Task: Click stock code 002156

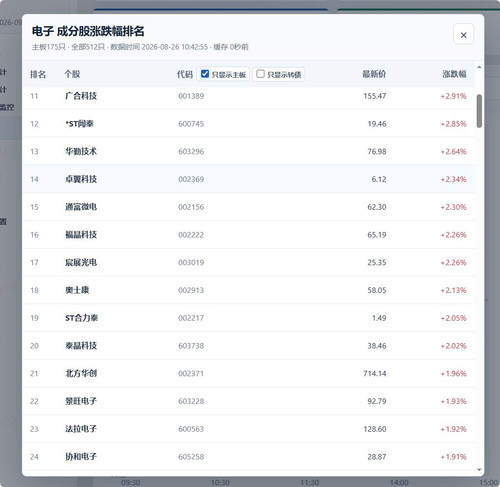Action: [191, 207]
